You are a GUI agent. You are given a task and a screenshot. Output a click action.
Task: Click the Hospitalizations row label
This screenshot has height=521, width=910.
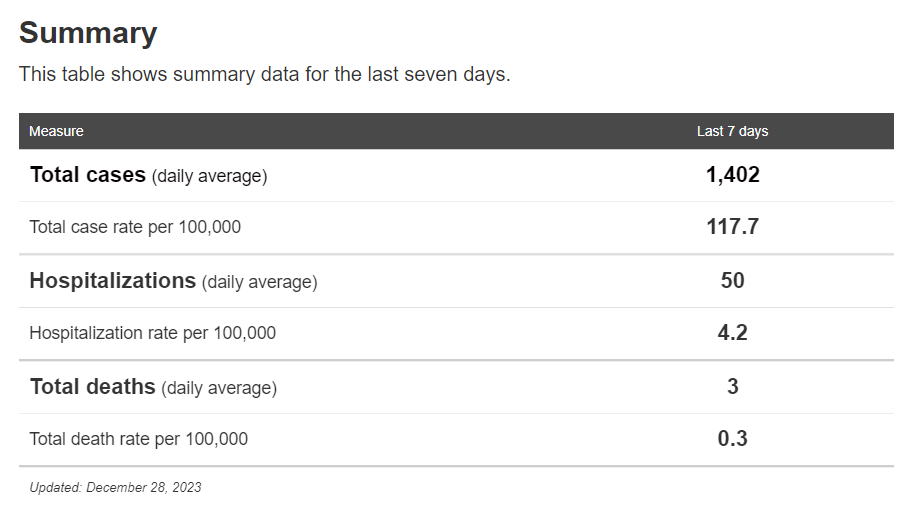(x=112, y=281)
